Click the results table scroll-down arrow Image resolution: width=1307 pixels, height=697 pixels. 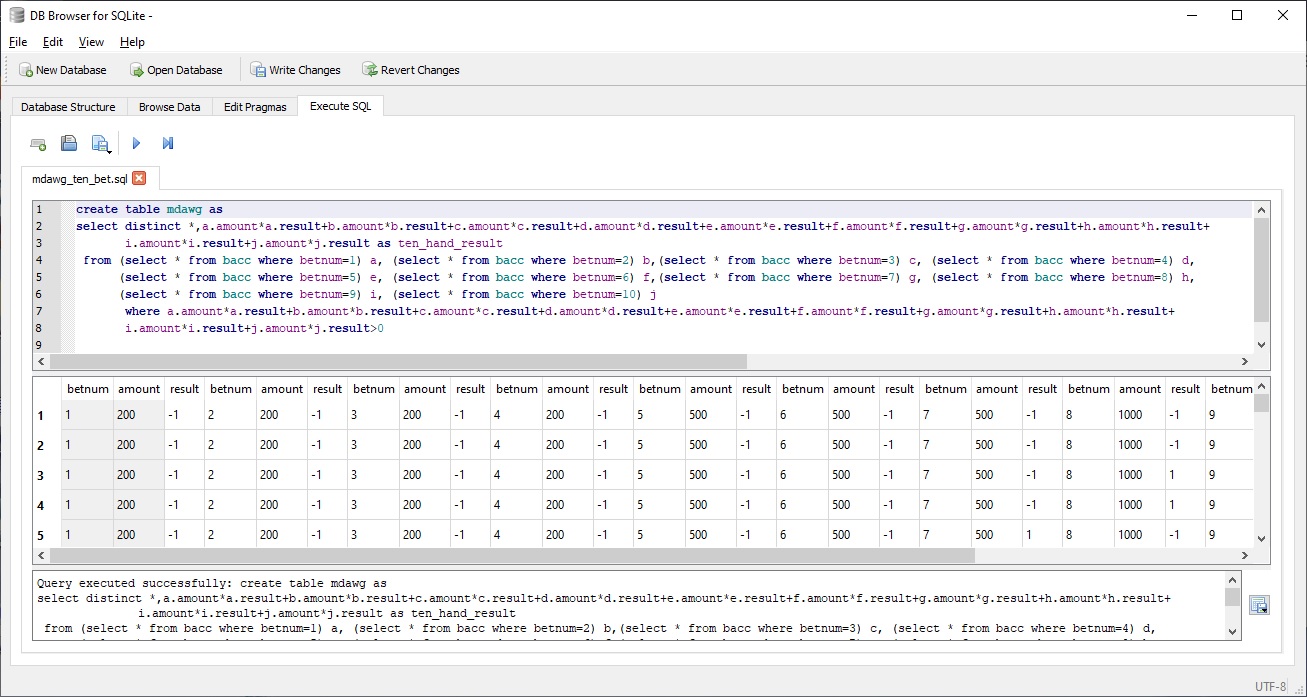click(1261, 539)
